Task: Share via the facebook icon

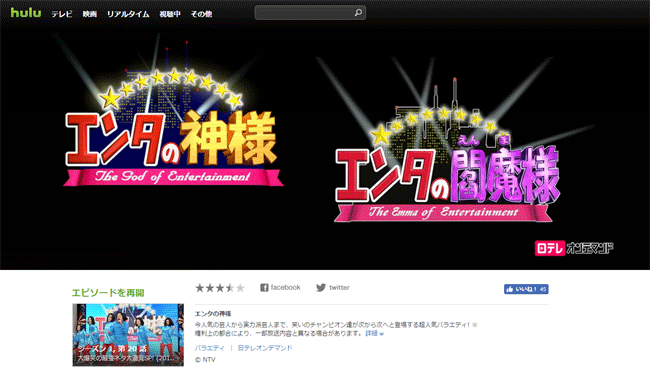Action: (x=264, y=287)
